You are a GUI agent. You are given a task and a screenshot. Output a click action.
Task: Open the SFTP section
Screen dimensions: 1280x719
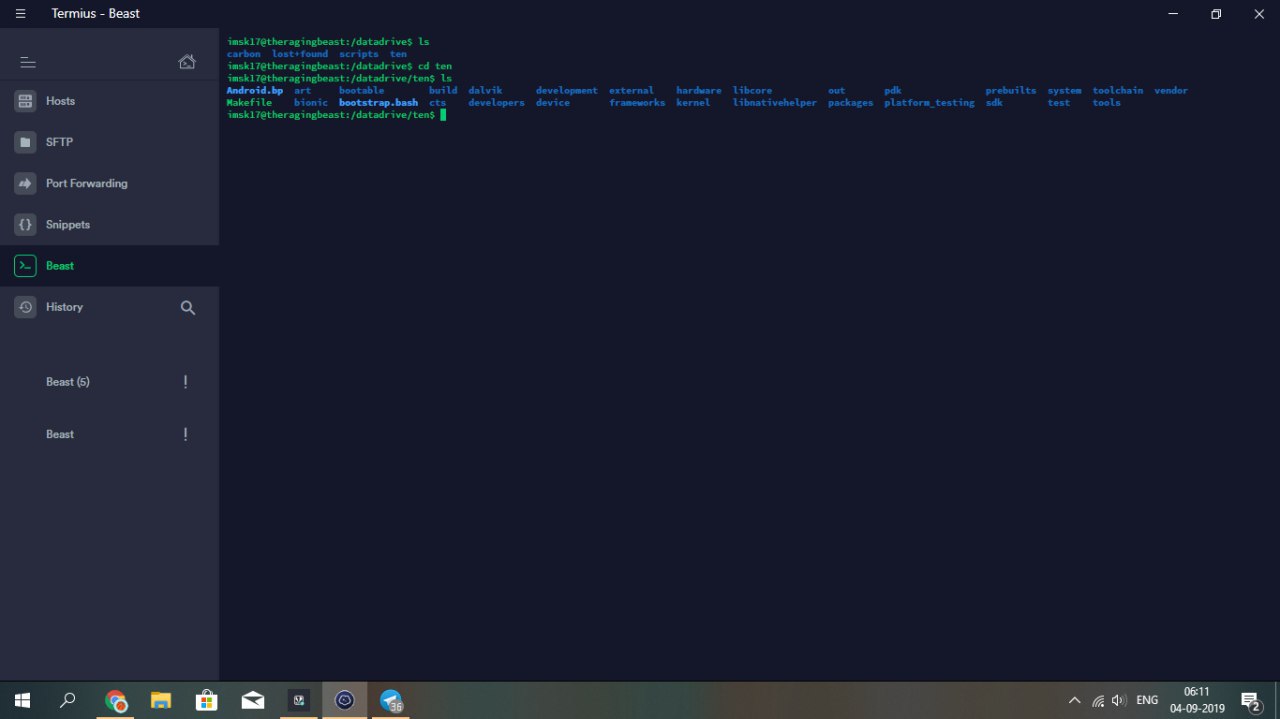pyautogui.click(x=109, y=142)
